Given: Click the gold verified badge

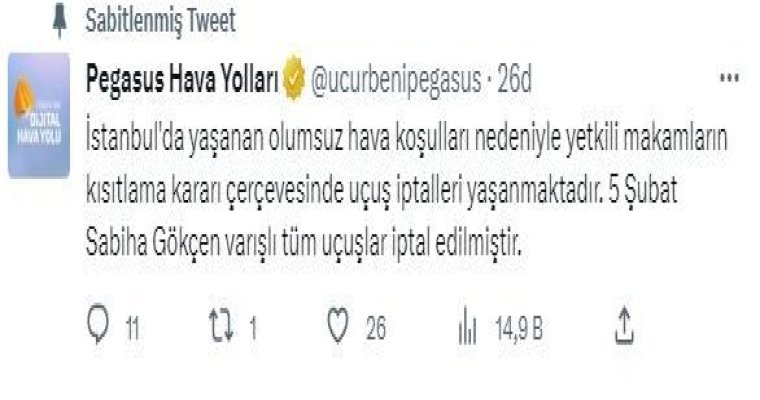Looking at the screenshot, I should pyautogui.click(x=294, y=78).
